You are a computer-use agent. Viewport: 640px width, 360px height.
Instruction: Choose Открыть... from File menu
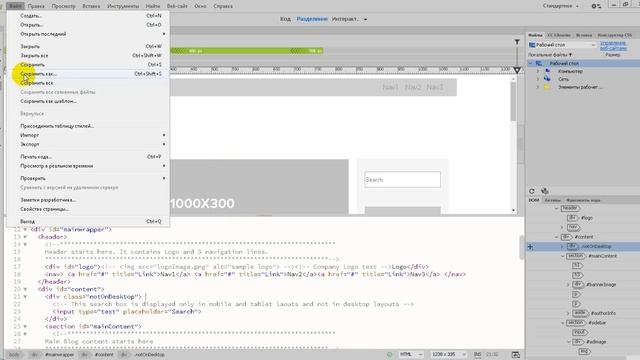pyautogui.click(x=88, y=25)
